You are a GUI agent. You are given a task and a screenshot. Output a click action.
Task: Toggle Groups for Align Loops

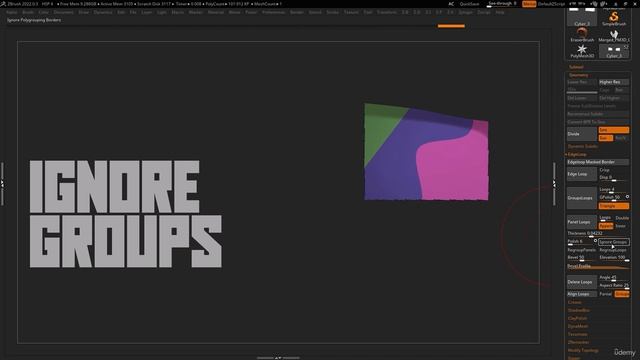click(622, 294)
